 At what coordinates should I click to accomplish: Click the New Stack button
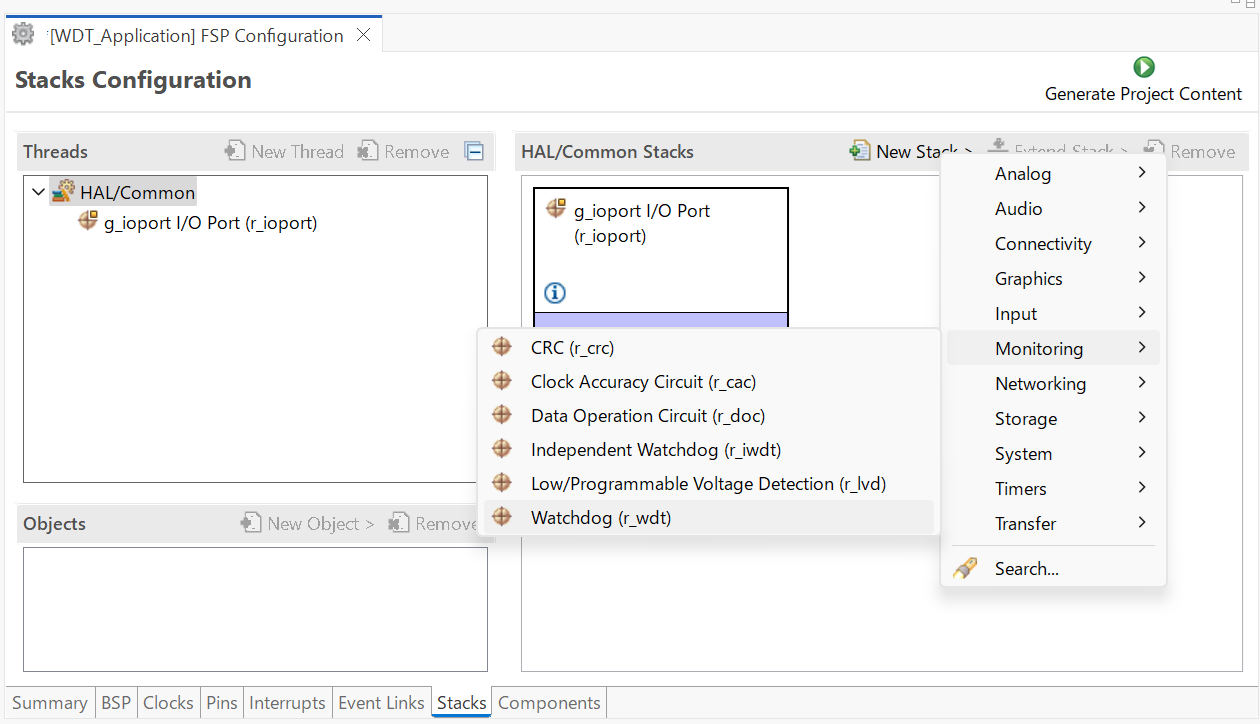911,152
